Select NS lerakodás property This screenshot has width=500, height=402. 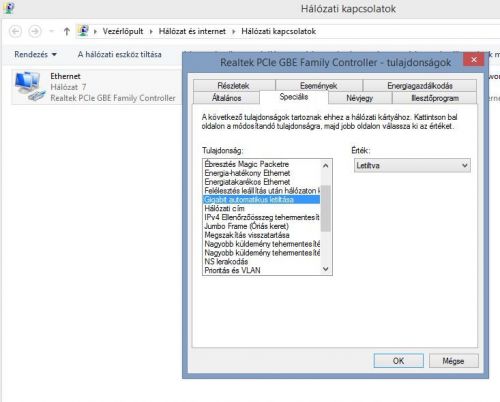[262, 261]
